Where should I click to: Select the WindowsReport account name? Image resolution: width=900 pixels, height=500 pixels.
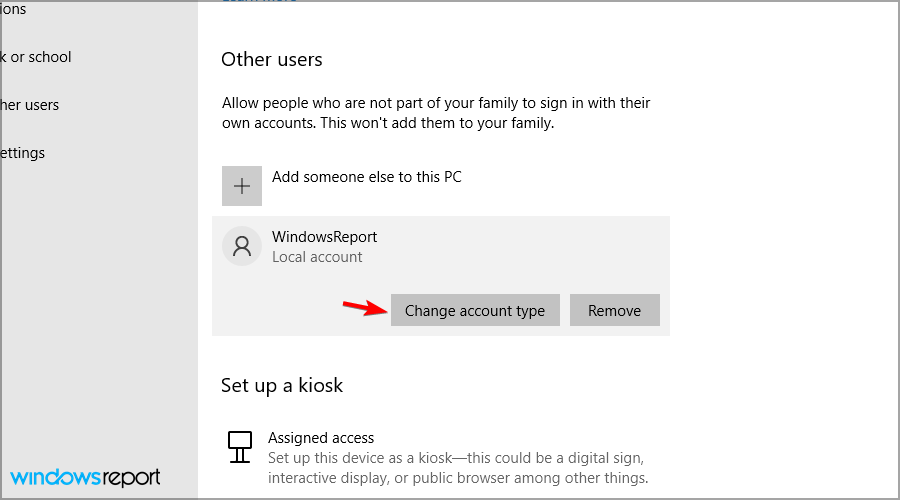(324, 237)
